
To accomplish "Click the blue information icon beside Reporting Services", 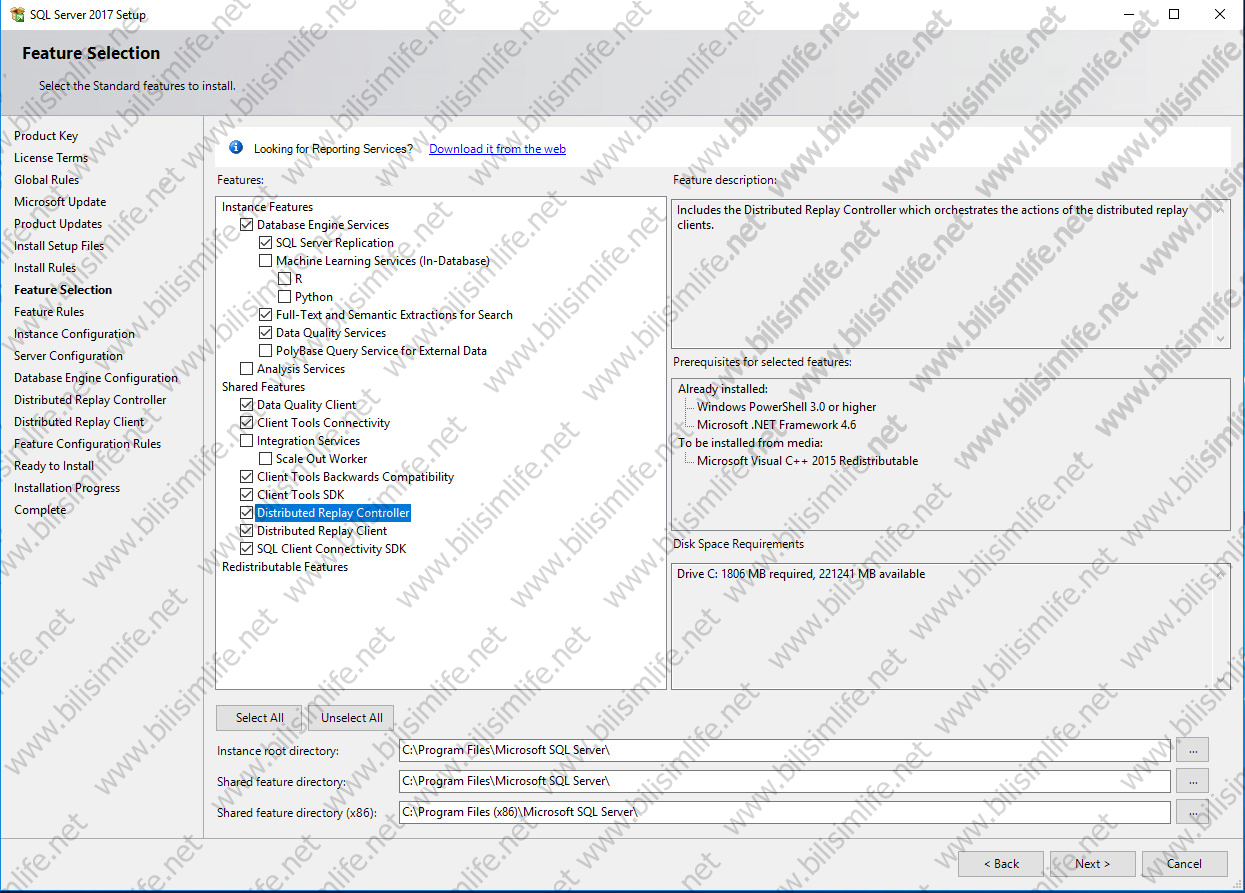I will click(236, 148).
